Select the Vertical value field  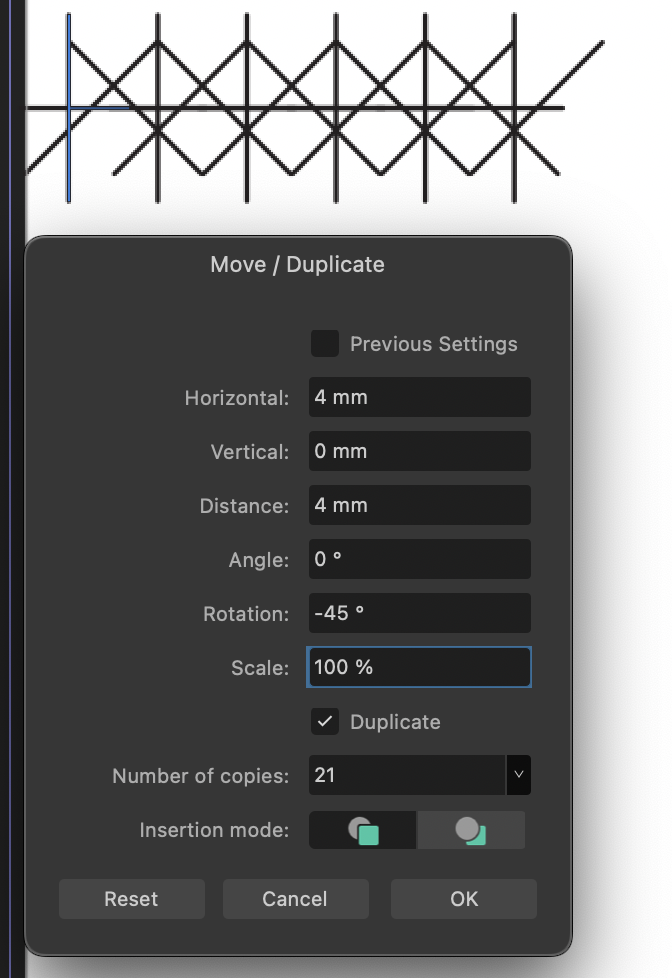419,451
